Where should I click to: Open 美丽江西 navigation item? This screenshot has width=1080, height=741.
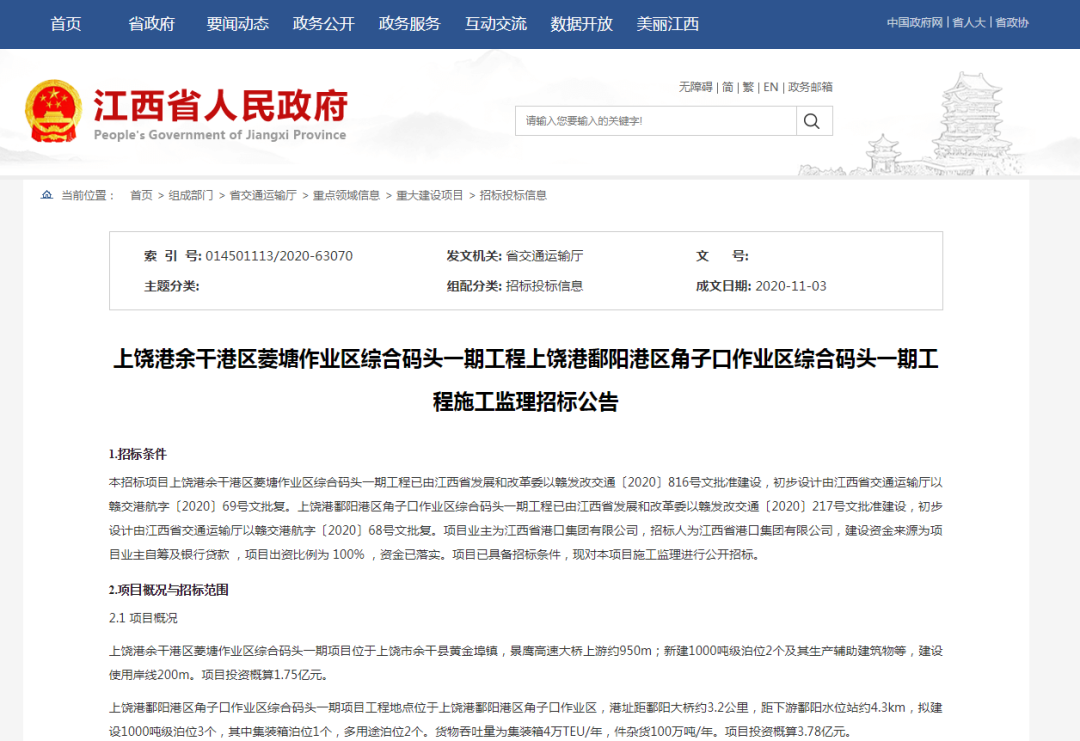(667, 23)
